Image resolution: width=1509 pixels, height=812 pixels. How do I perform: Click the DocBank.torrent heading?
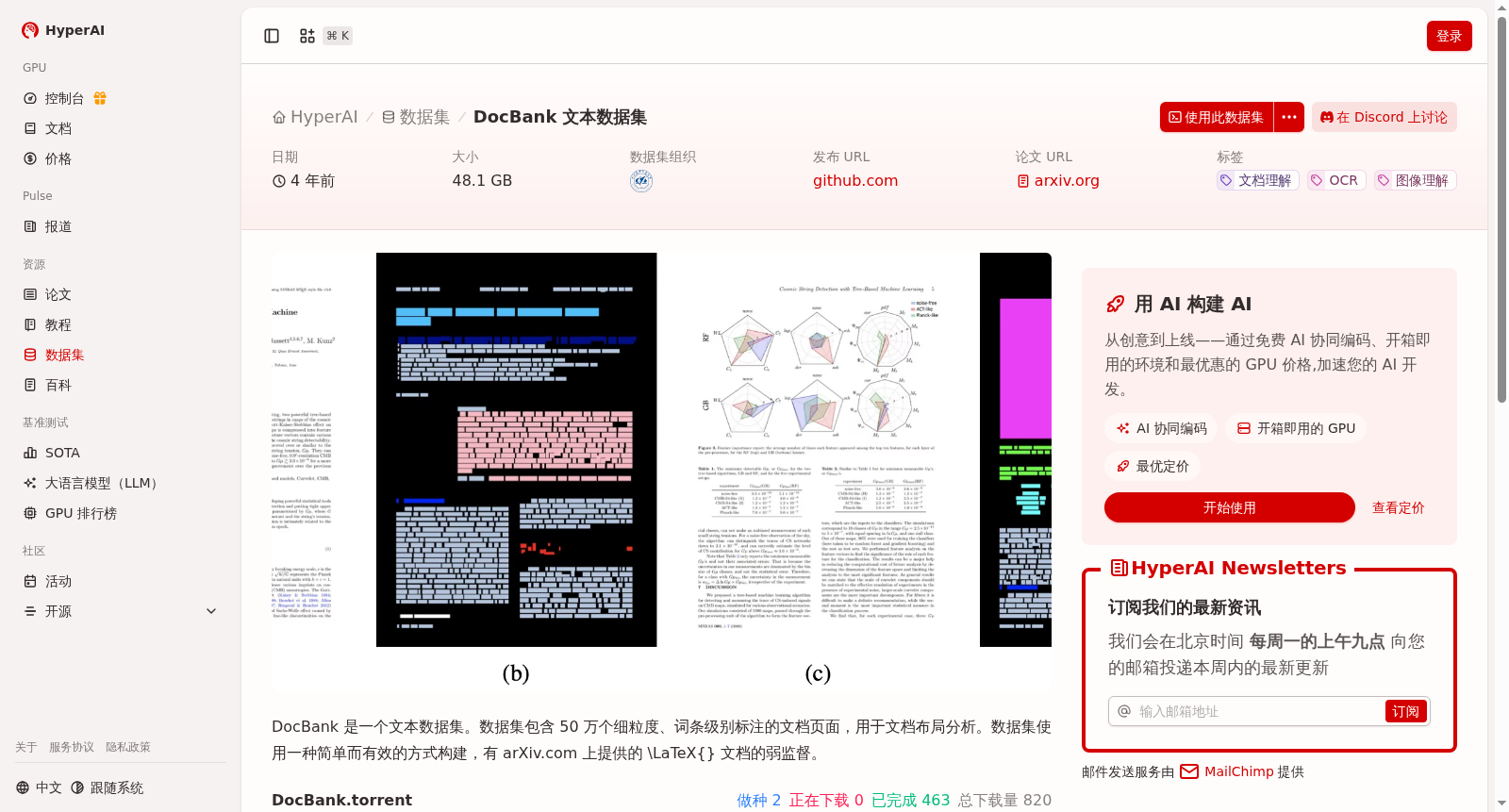341,800
